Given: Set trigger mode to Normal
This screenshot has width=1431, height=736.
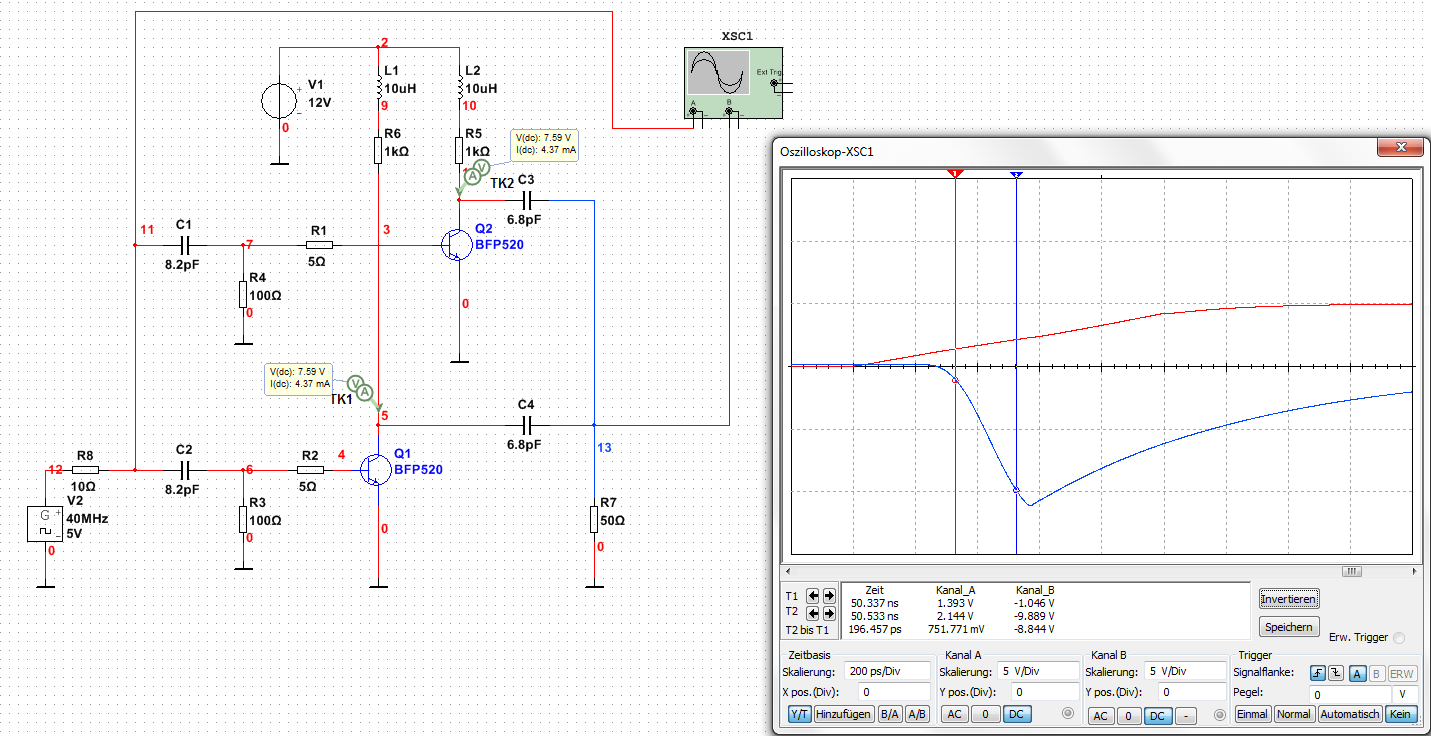Looking at the screenshot, I should click(1294, 714).
